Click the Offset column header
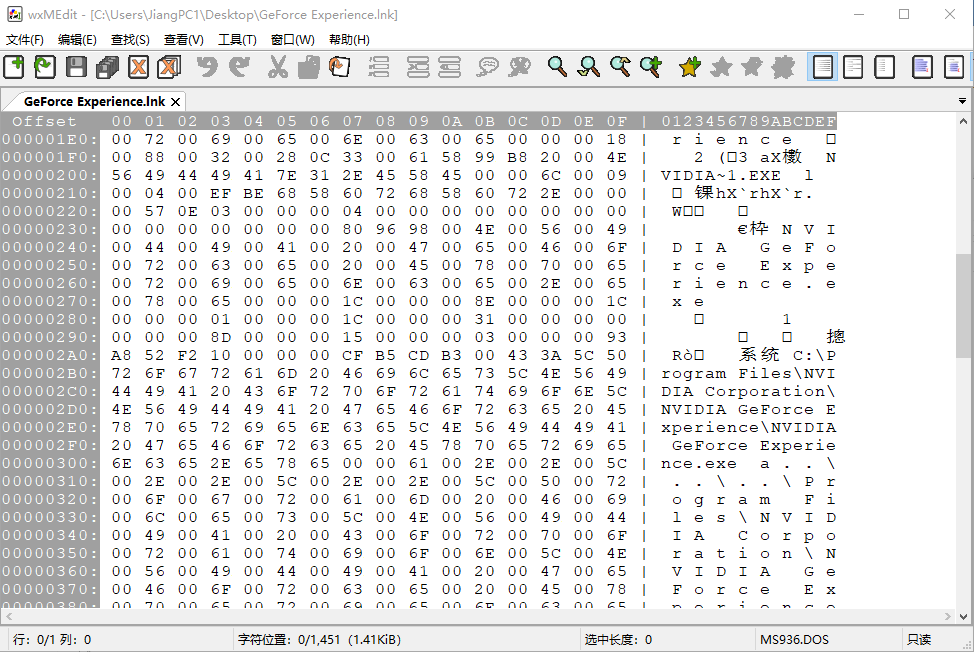Viewport: 974px width, 652px height. click(x=44, y=121)
